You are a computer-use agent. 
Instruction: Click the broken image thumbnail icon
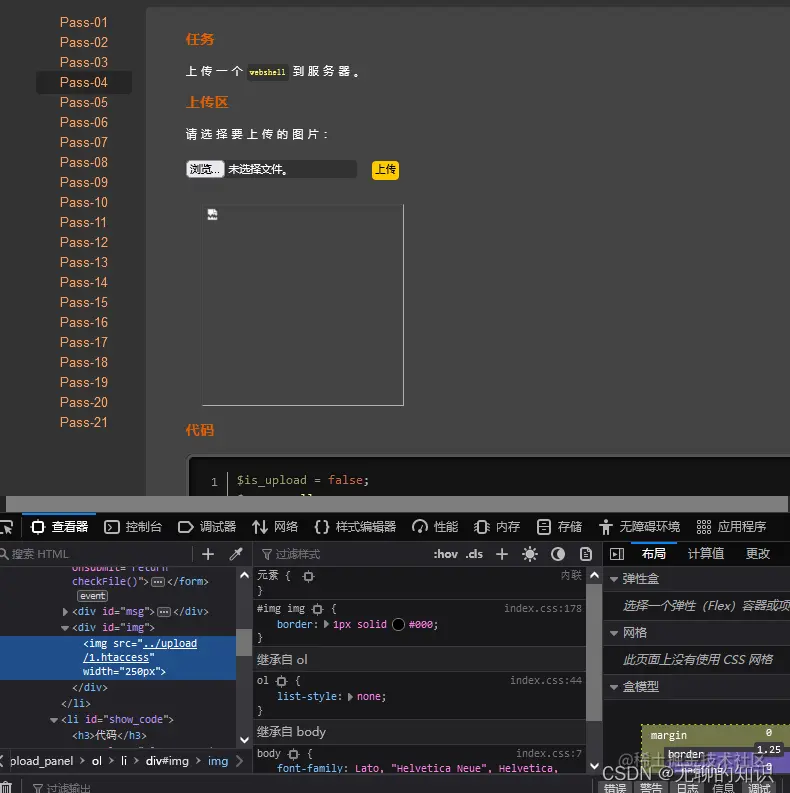[212, 214]
